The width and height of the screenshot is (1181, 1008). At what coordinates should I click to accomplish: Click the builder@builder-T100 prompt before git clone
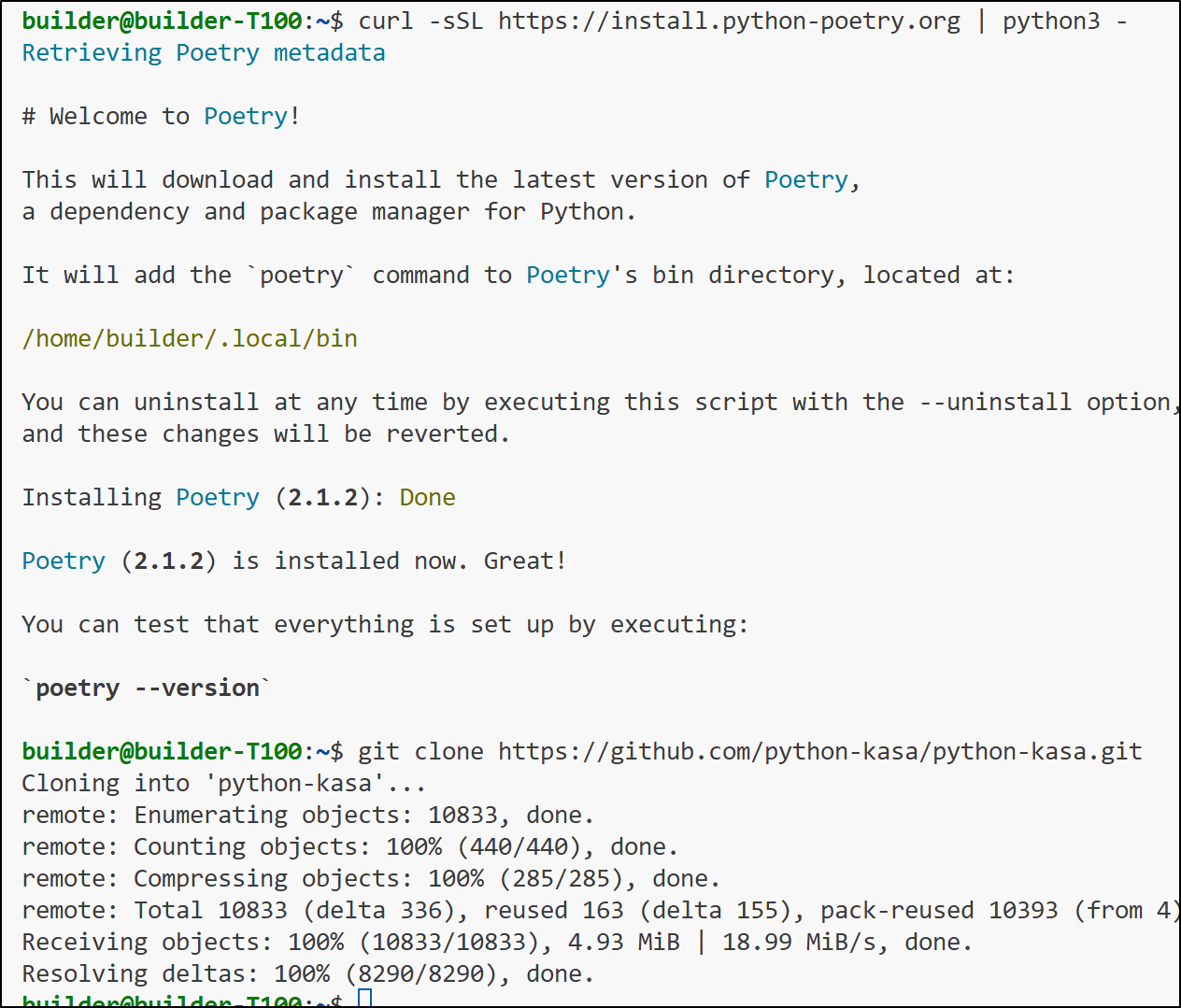162,751
